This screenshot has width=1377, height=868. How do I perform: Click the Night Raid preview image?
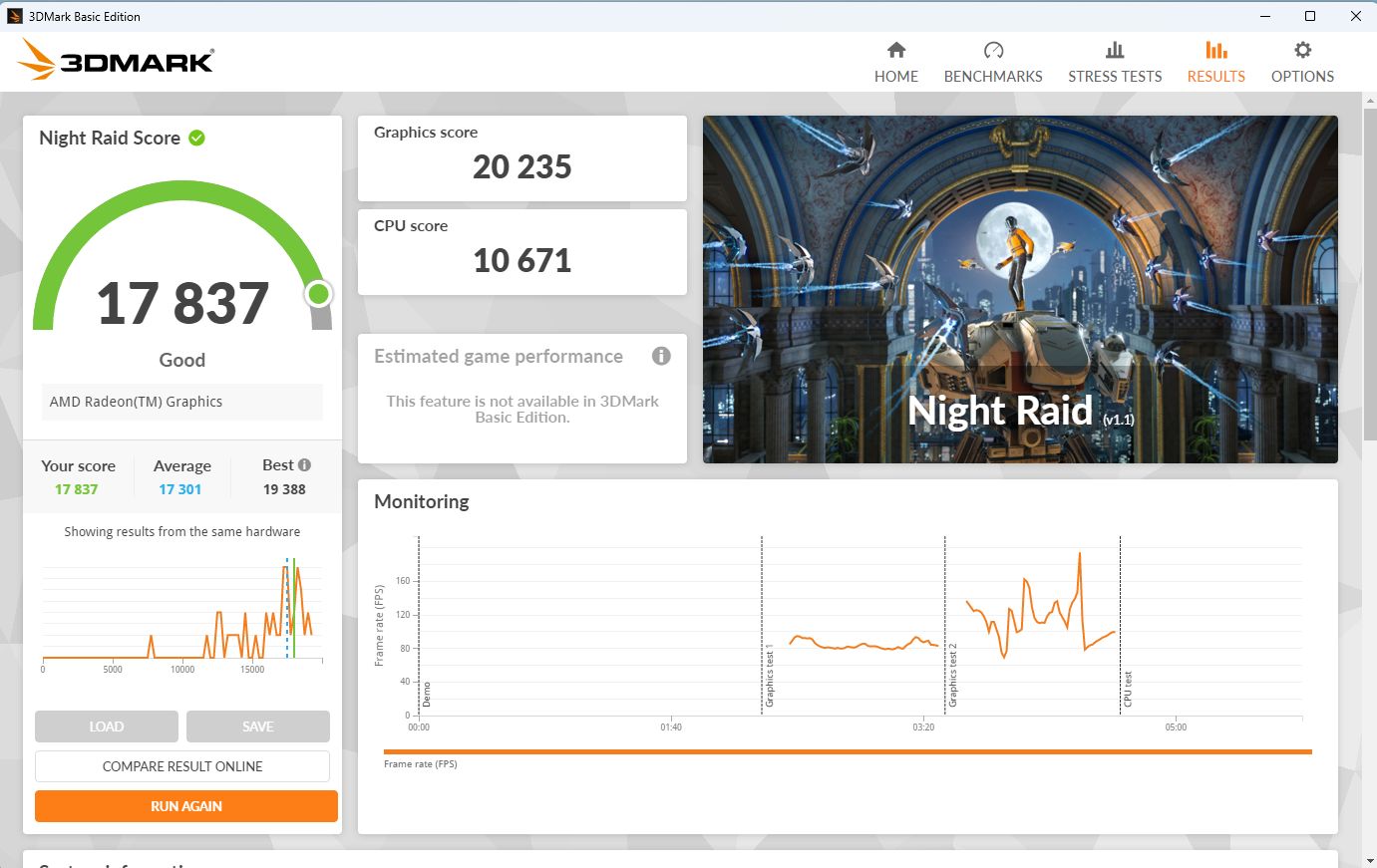(1020, 289)
